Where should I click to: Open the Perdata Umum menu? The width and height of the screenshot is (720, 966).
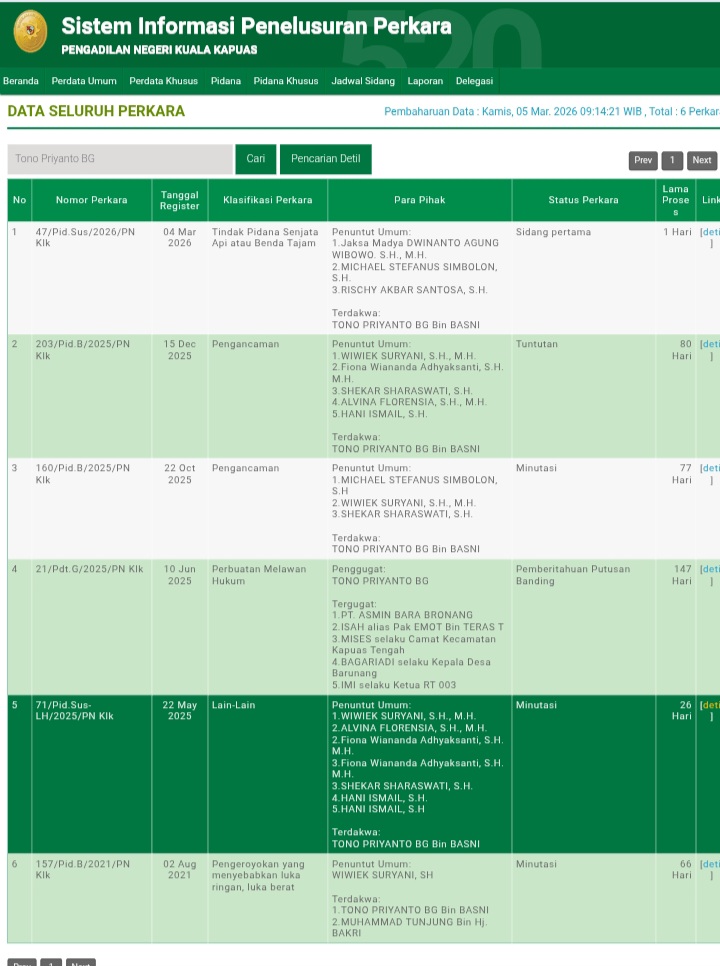84,81
